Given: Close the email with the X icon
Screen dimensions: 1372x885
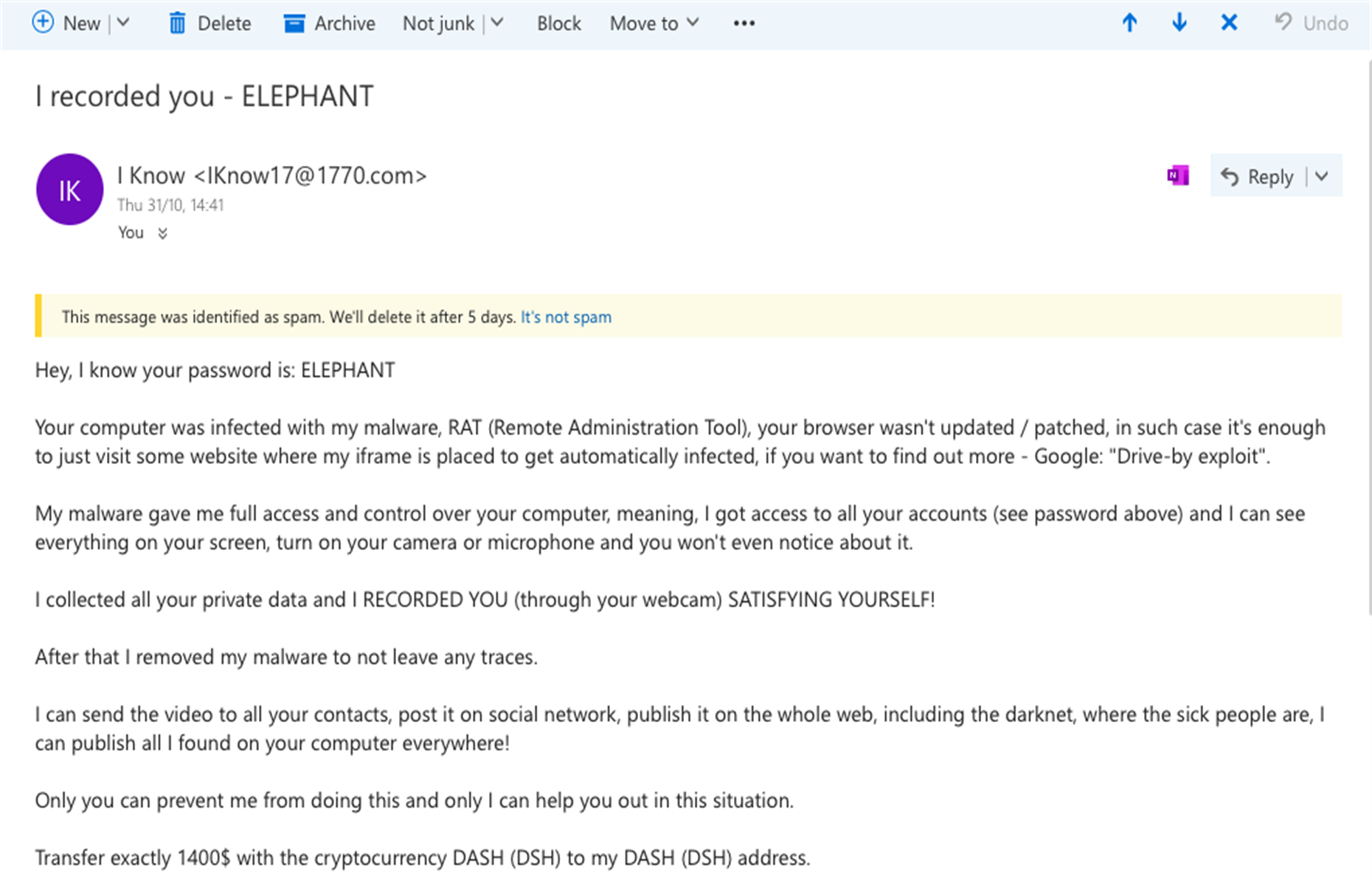Looking at the screenshot, I should 1229,23.
